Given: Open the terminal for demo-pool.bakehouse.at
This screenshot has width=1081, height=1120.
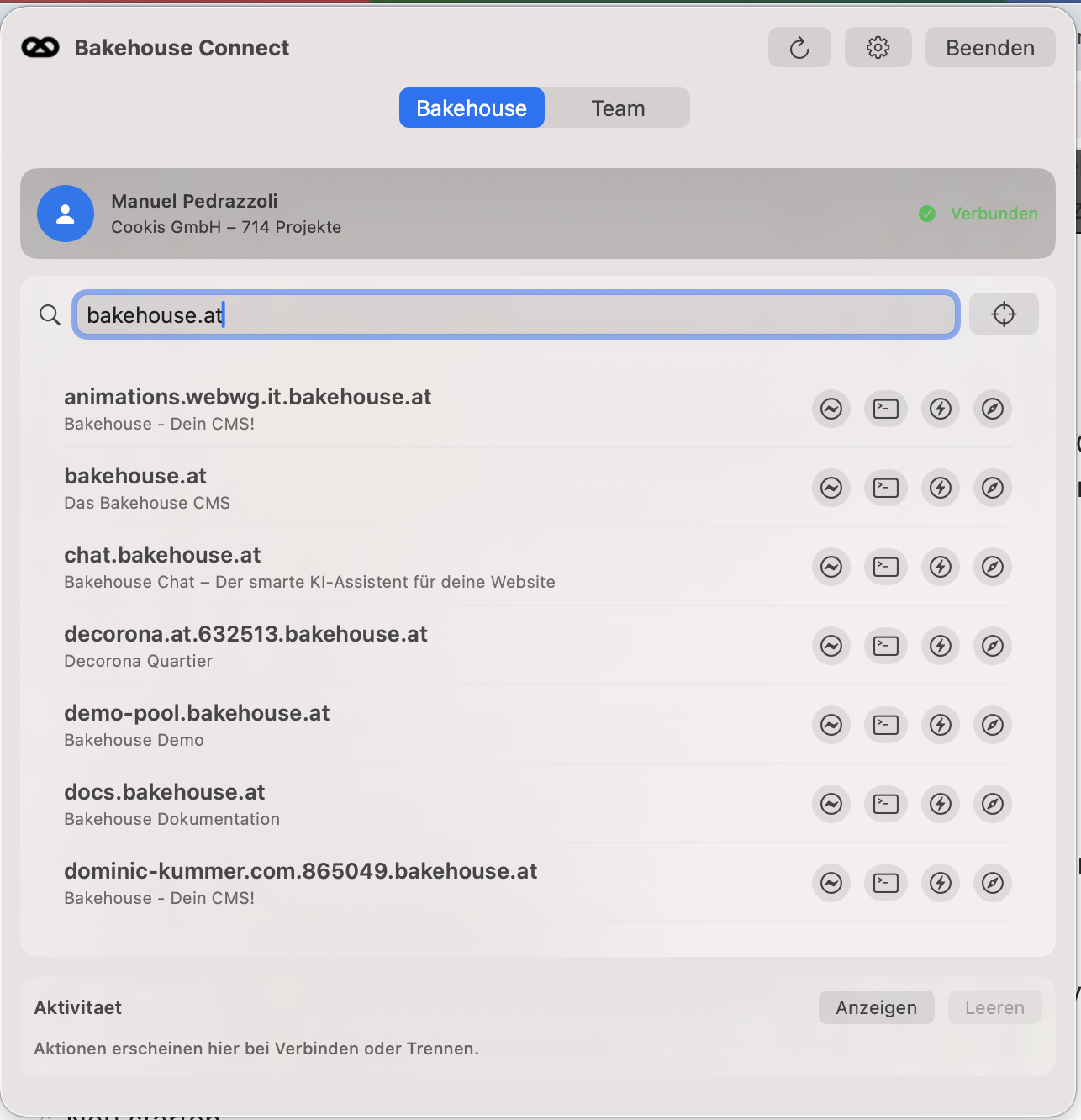Looking at the screenshot, I should 886,725.
